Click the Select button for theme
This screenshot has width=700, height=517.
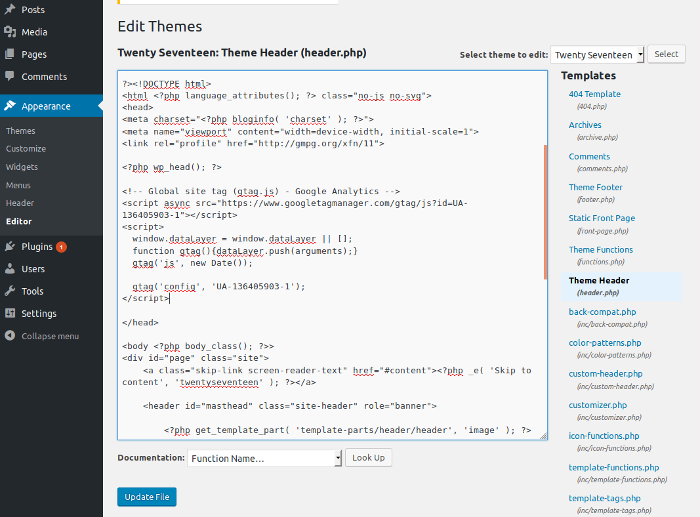(666, 54)
